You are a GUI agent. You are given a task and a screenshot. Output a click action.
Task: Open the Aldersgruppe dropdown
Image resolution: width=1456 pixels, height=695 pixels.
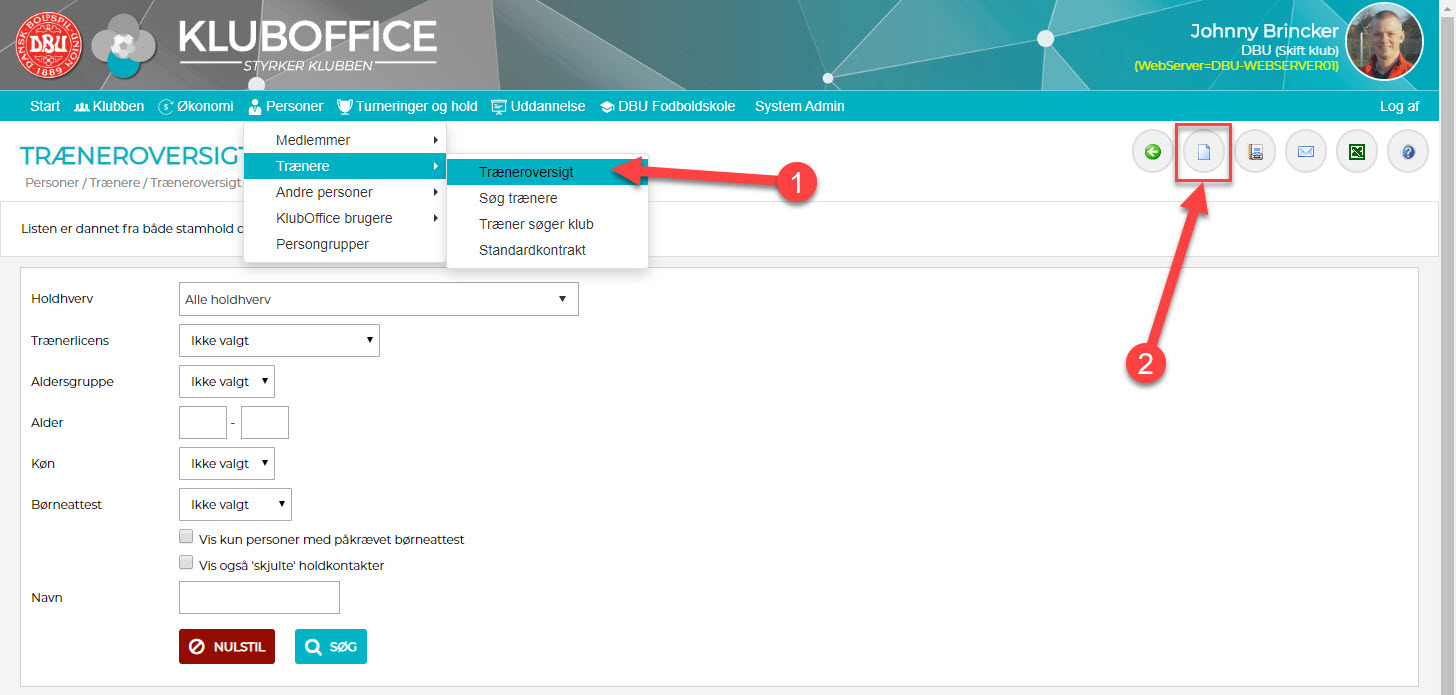click(227, 381)
